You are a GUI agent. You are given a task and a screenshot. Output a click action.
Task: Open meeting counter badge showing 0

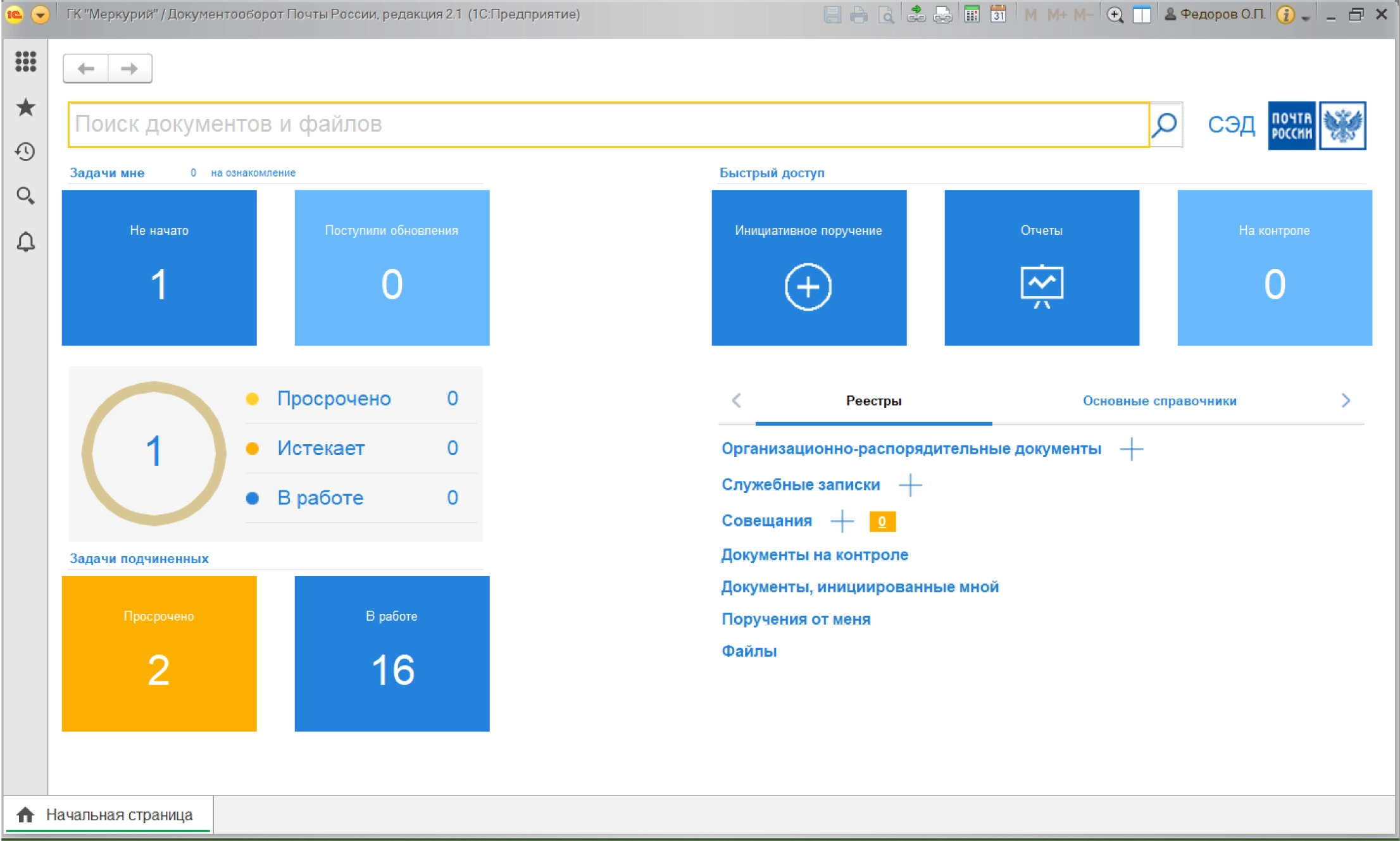881,521
